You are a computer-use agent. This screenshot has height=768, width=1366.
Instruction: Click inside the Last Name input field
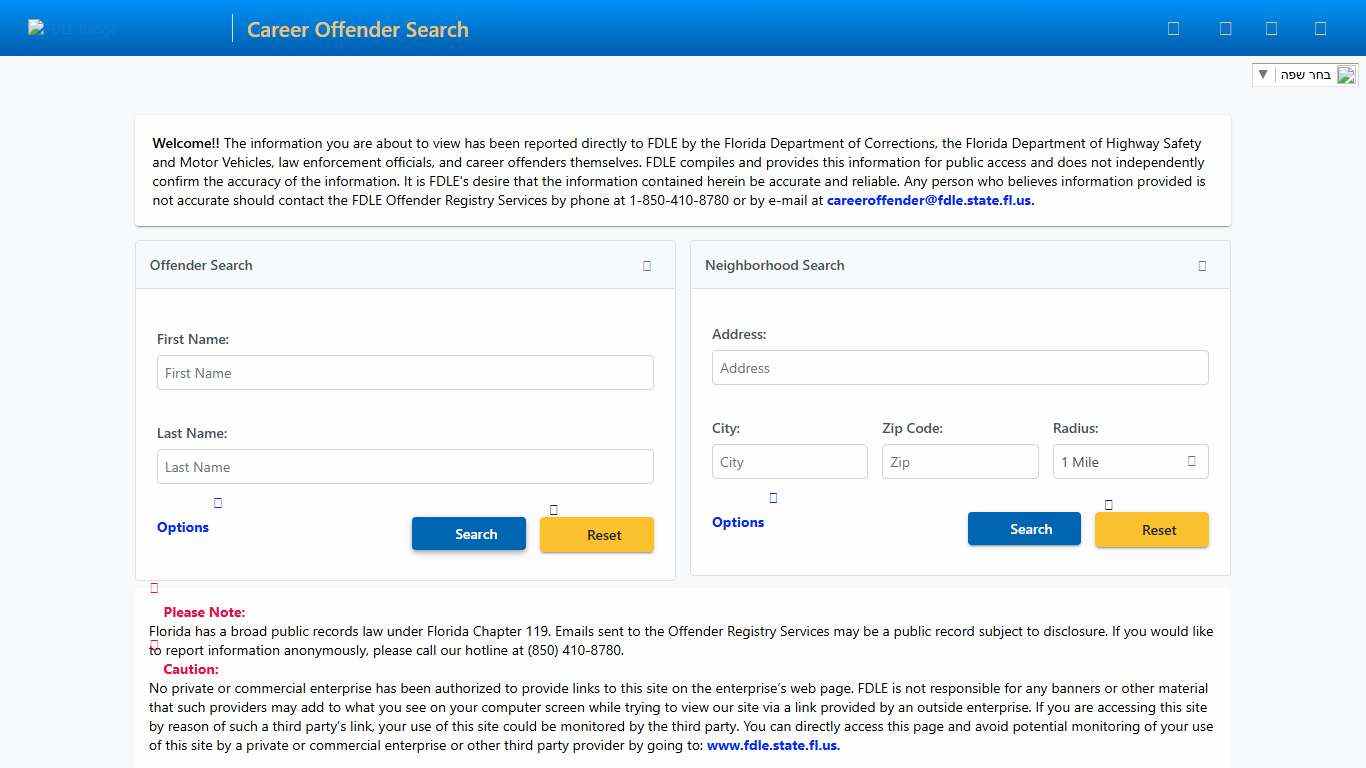pyautogui.click(x=404, y=466)
